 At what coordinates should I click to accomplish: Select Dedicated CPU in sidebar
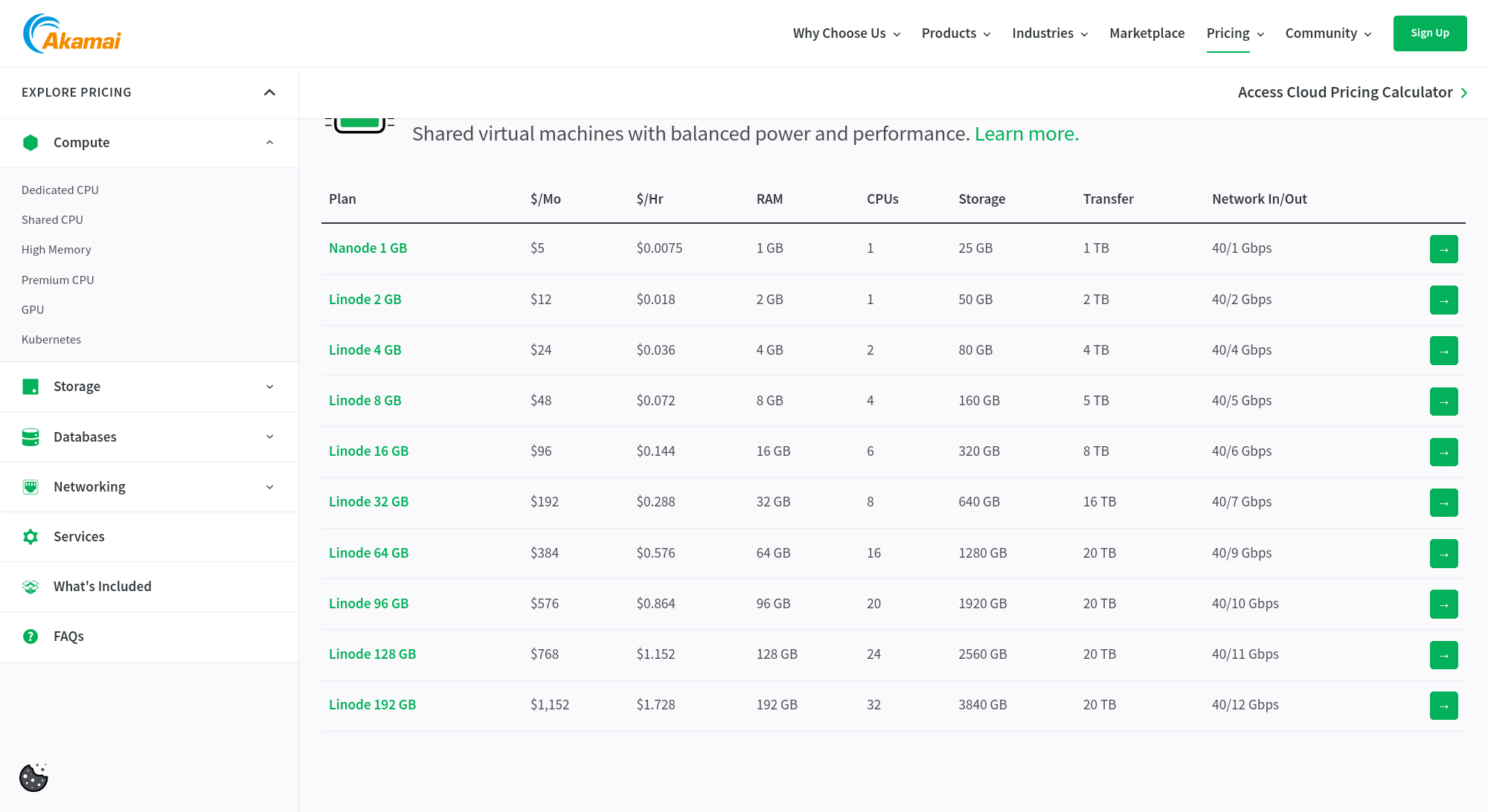60,190
